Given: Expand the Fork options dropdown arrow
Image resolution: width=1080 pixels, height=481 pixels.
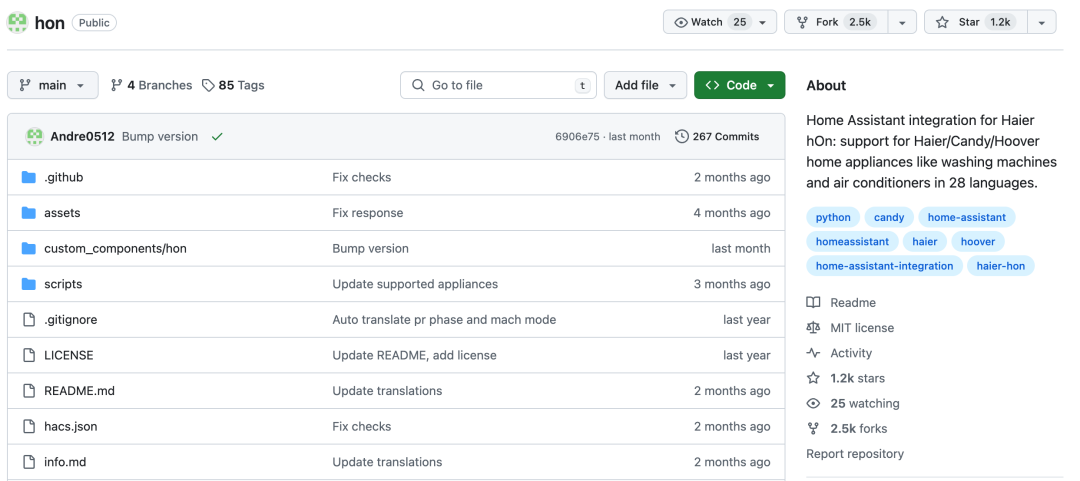Looking at the screenshot, I should [902, 22].
